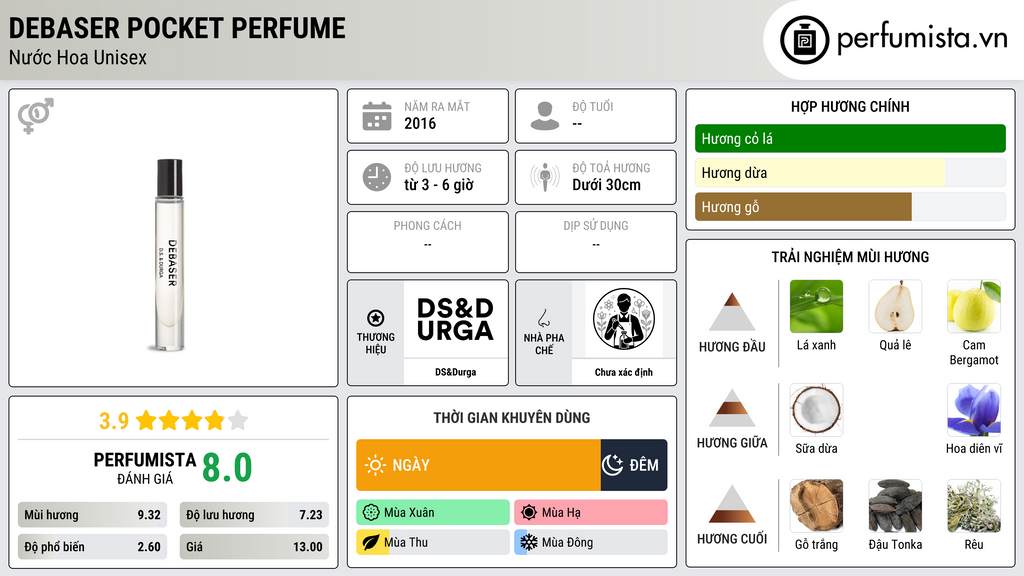Open the Đậu Tonka note image

[895, 505]
